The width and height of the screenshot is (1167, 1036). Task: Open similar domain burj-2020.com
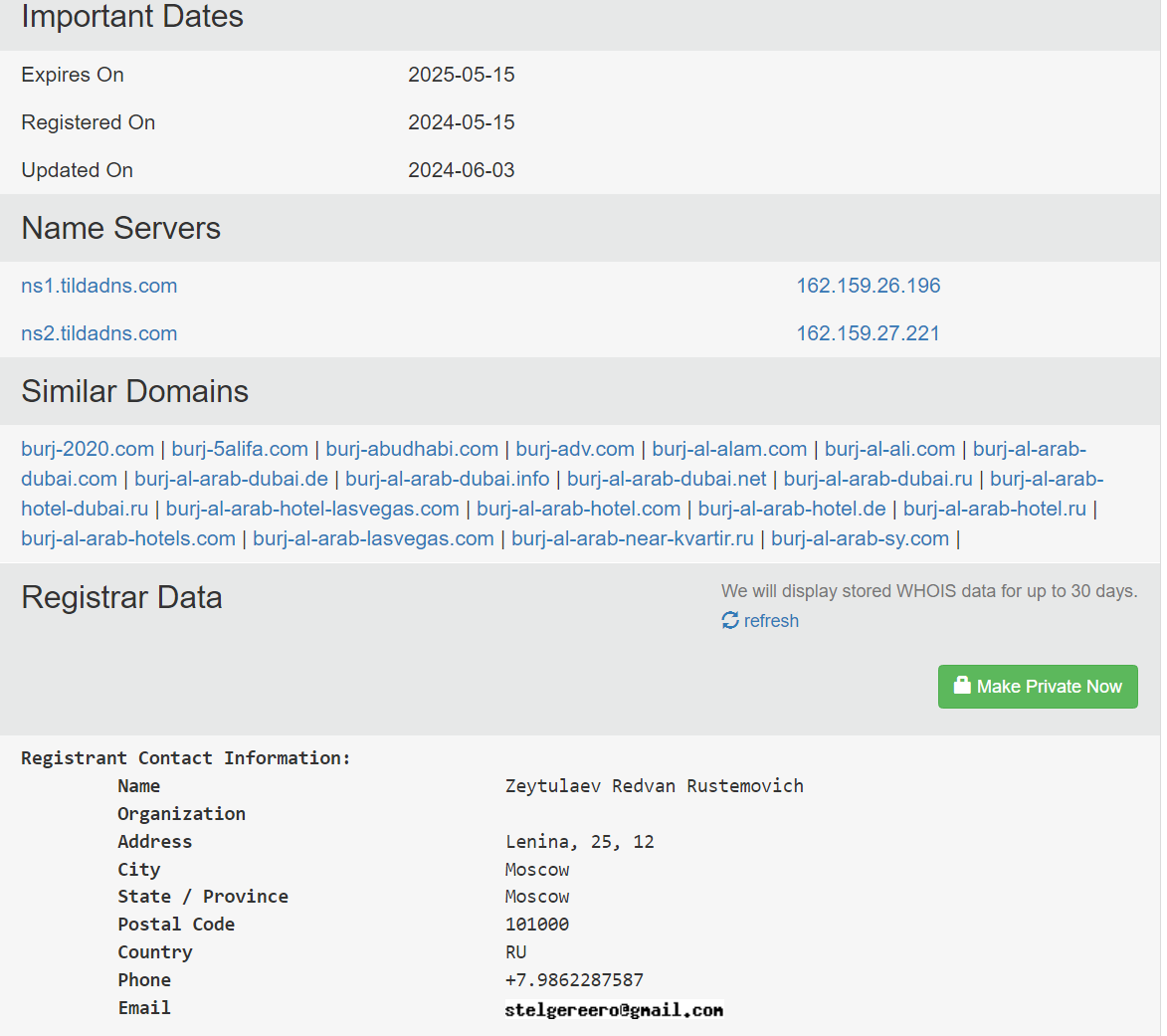coord(88,449)
